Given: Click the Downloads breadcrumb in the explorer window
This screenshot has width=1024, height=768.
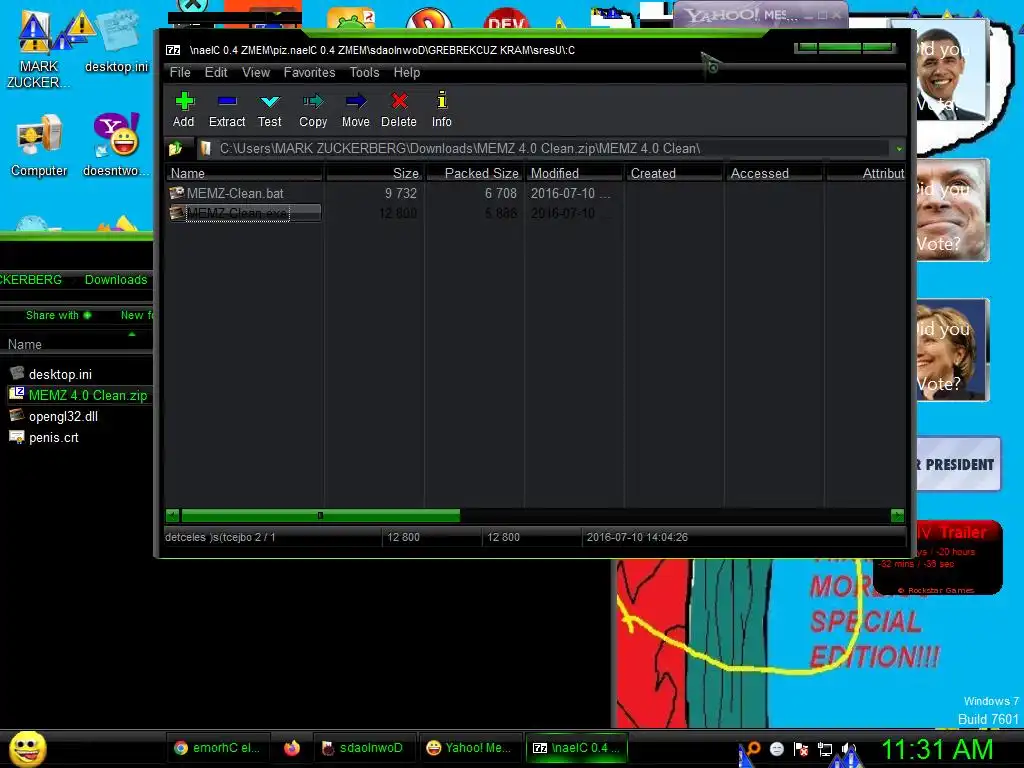Looking at the screenshot, I should click(116, 280).
